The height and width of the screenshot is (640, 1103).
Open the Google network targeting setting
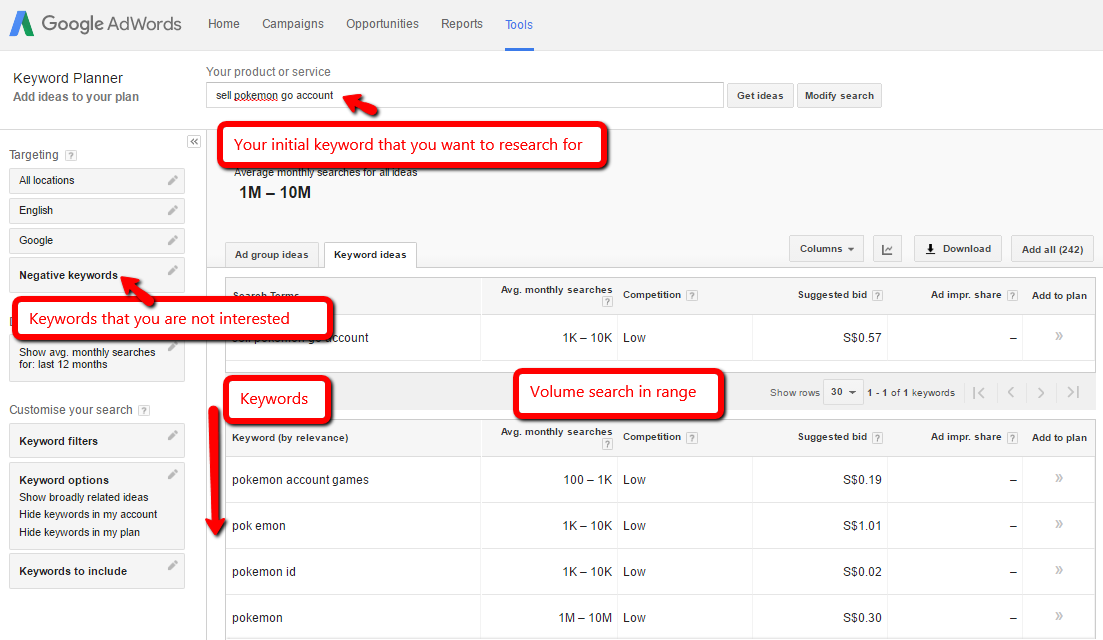tap(97, 241)
